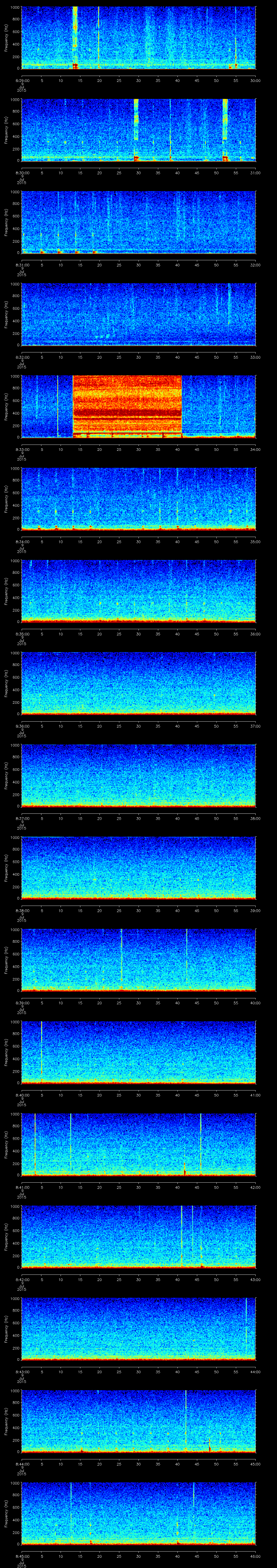This screenshot has width=277, height=1568.
Task: Open the 8:36 spectrogram panel
Action: (138, 683)
